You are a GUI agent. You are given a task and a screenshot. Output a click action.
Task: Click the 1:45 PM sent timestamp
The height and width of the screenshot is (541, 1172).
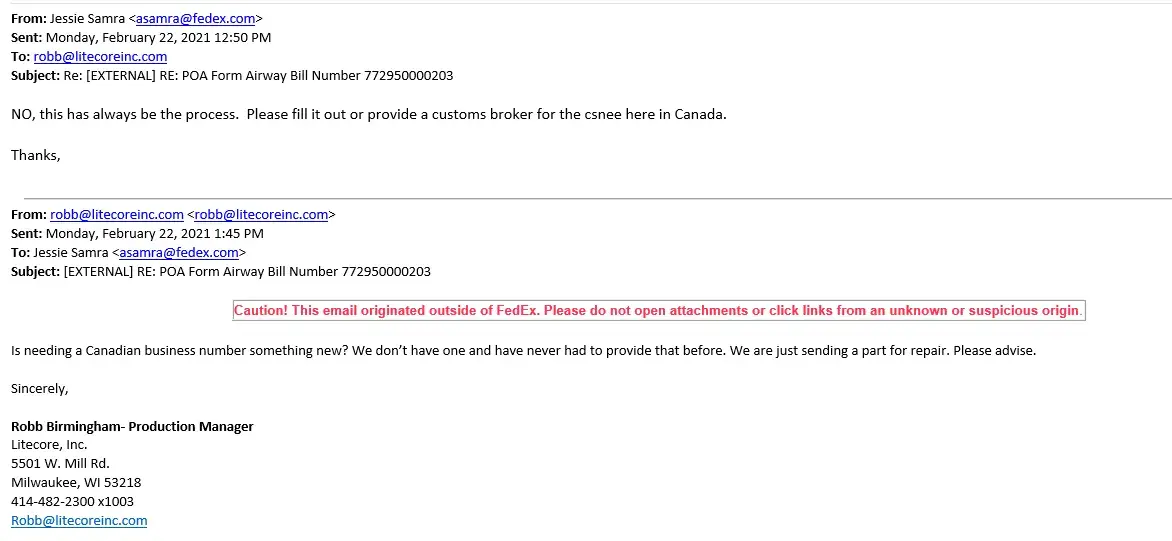coord(155,234)
